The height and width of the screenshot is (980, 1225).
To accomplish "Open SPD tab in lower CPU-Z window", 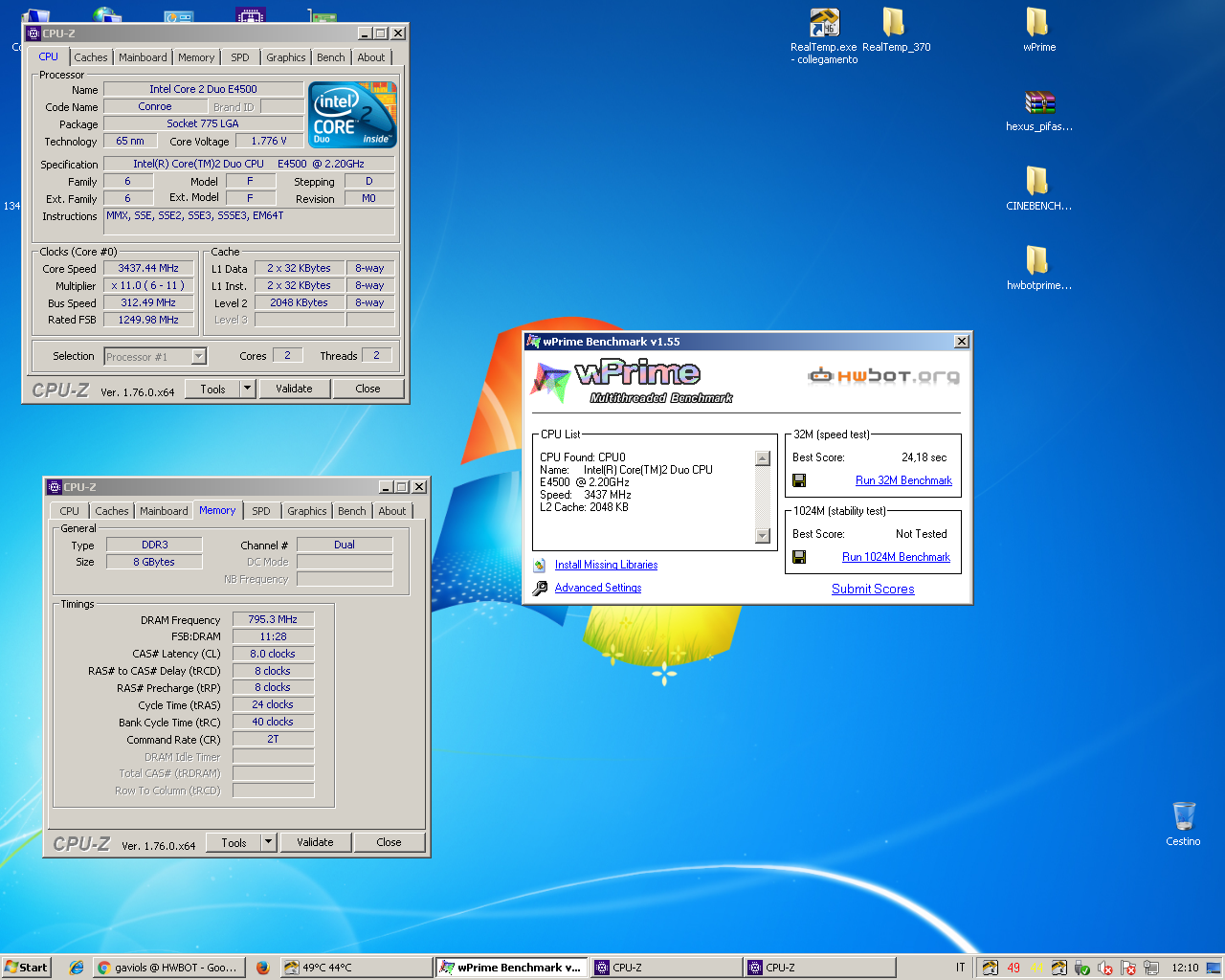I will pyautogui.click(x=261, y=511).
